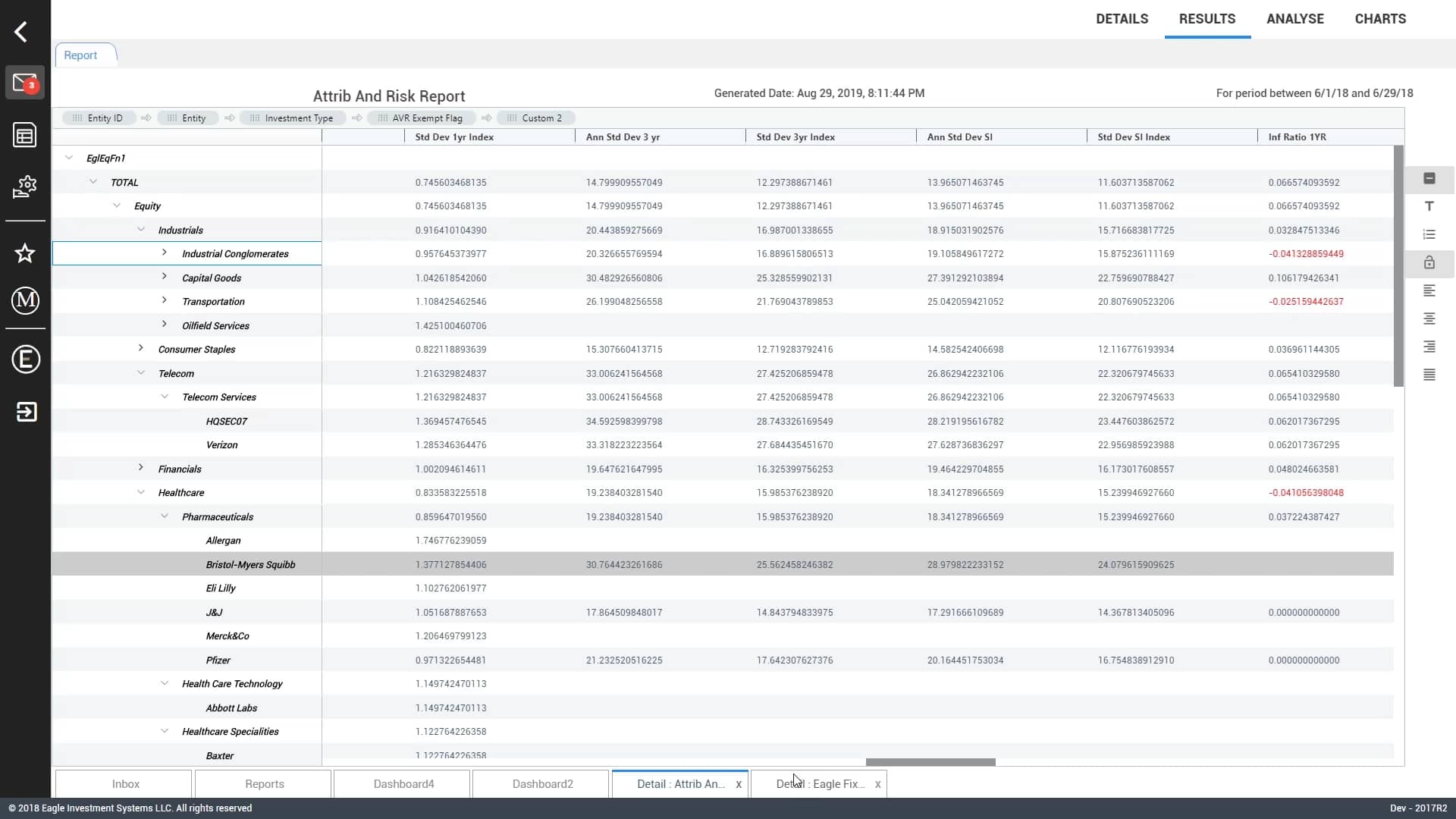Viewport: 1456px width, 819px height.
Task: Switch to the DETAILS tab
Action: click(1122, 19)
